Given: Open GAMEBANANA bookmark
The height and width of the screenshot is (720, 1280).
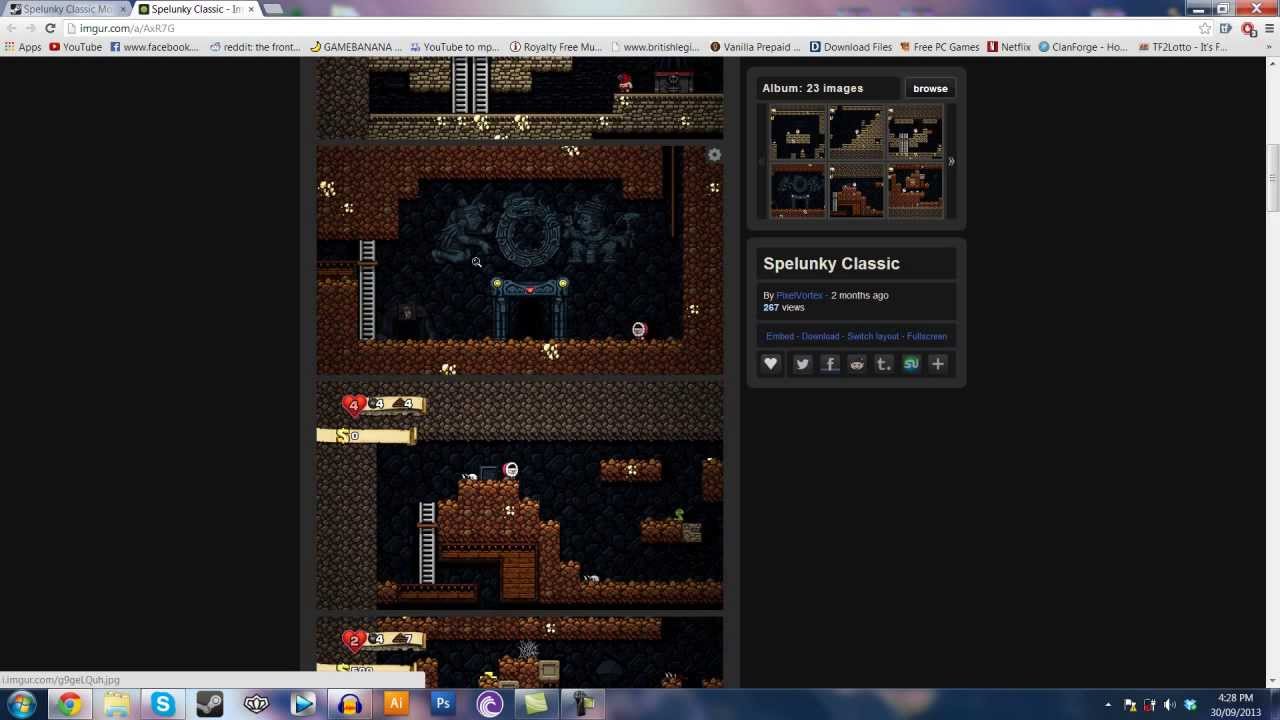Looking at the screenshot, I should (x=356, y=47).
